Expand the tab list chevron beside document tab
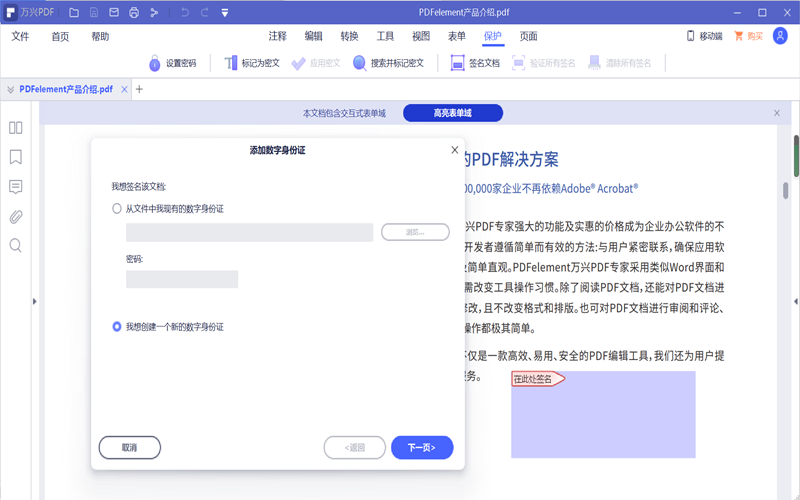 (x=10, y=89)
